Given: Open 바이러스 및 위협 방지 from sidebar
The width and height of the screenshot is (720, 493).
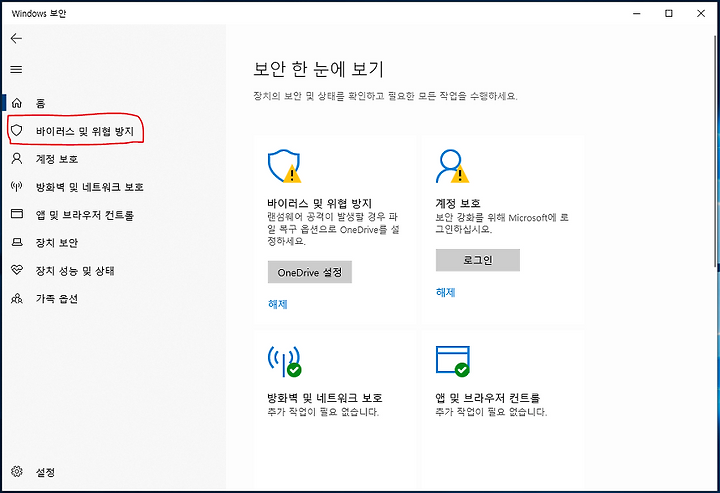Looking at the screenshot, I should tap(84, 131).
